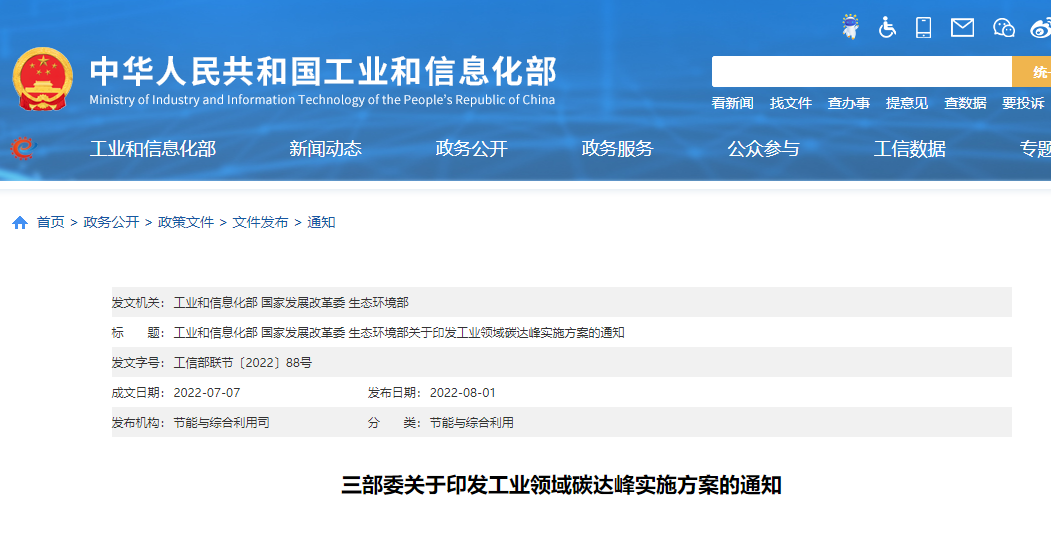The height and width of the screenshot is (534, 1051).
Task: Open the WeChat icon
Action: 1003,27
